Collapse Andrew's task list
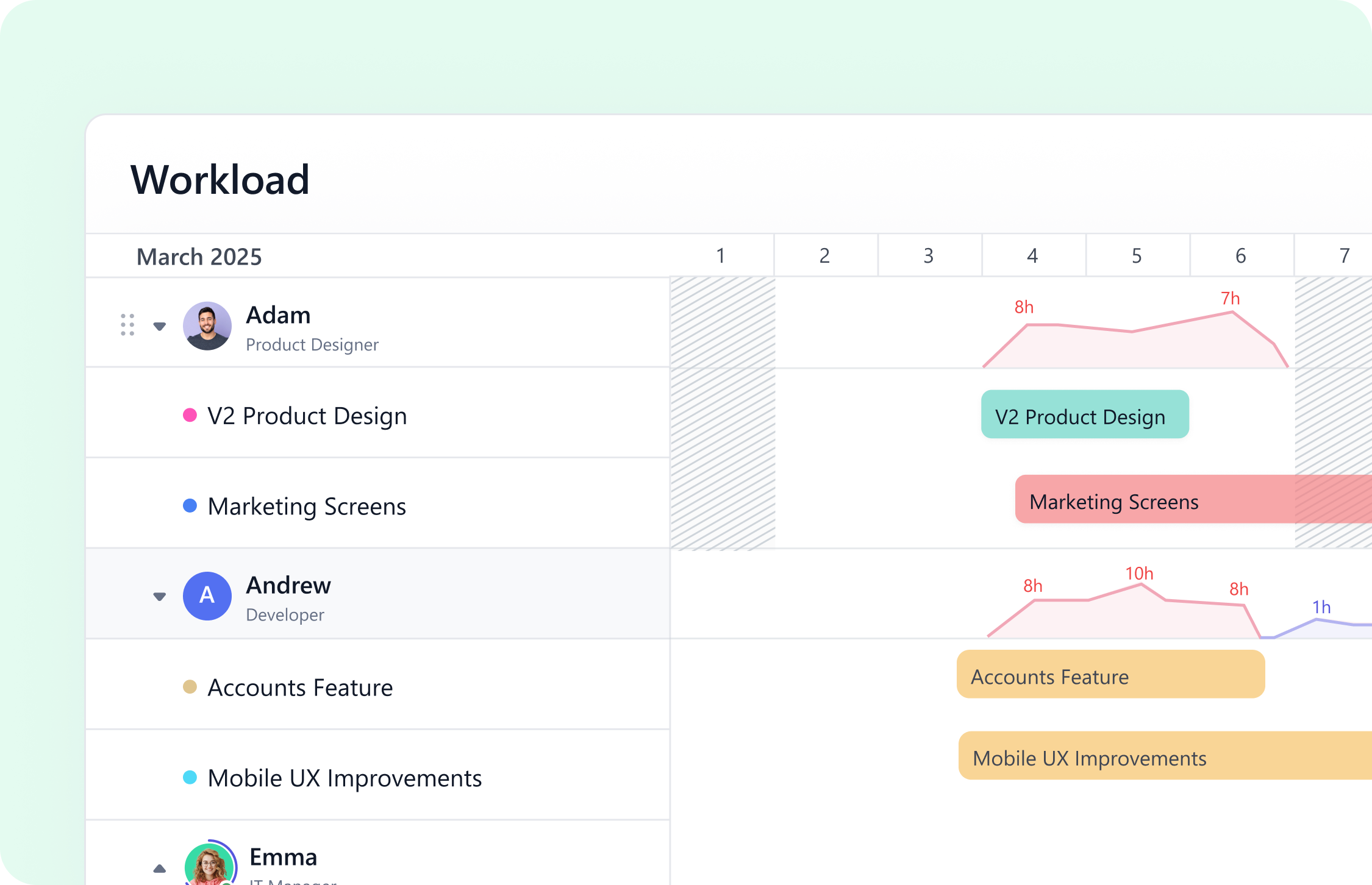 [160, 597]
